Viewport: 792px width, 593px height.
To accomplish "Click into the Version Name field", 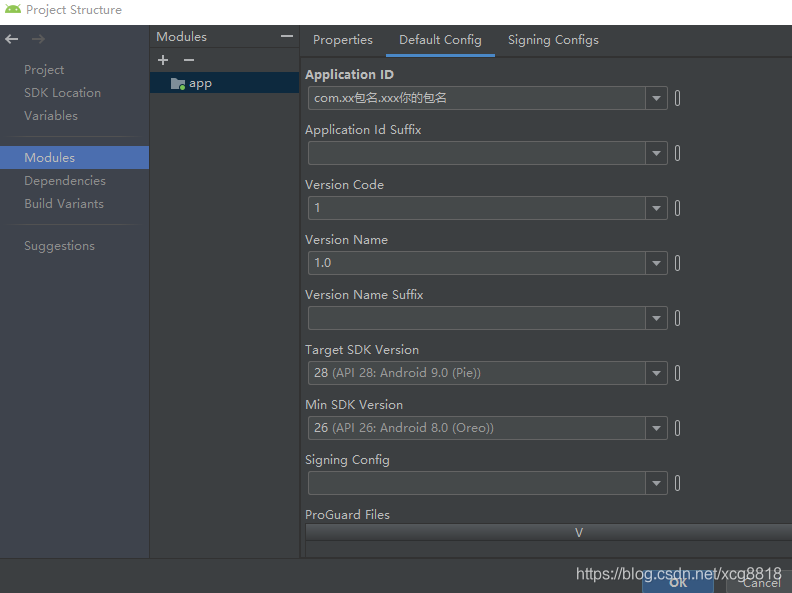I will [477, 263].
